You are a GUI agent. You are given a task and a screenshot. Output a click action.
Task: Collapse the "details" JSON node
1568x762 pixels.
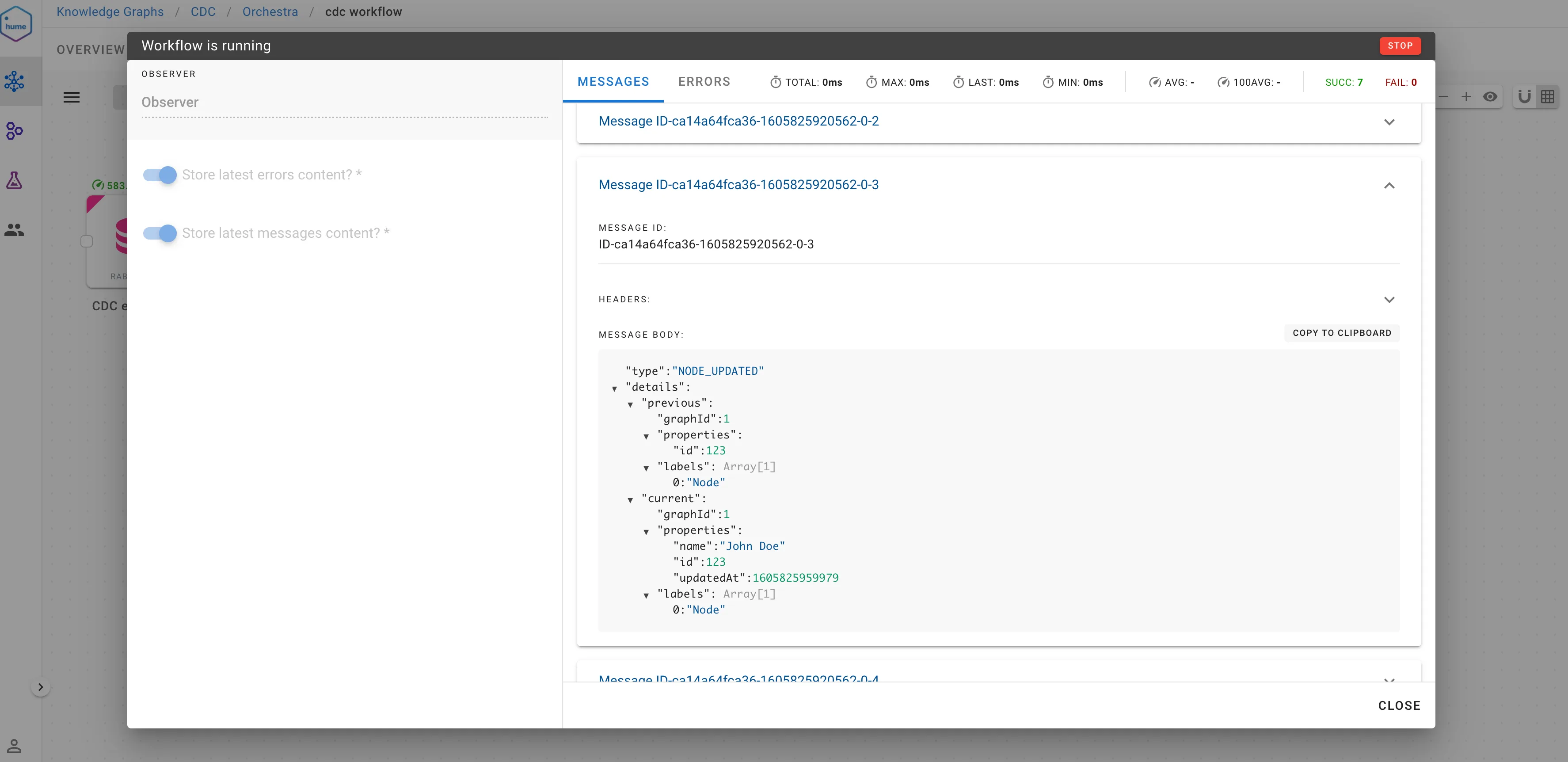coord(614,389)
